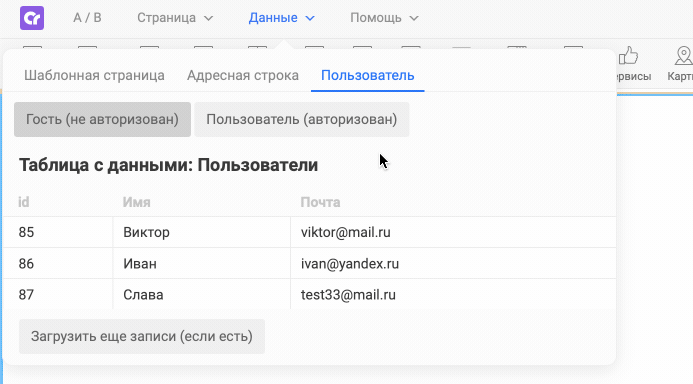Viewport: 693px width, 384px height.
Task: Click the name cell Слава
Action: pyautogui.click(x=202, y=294)
